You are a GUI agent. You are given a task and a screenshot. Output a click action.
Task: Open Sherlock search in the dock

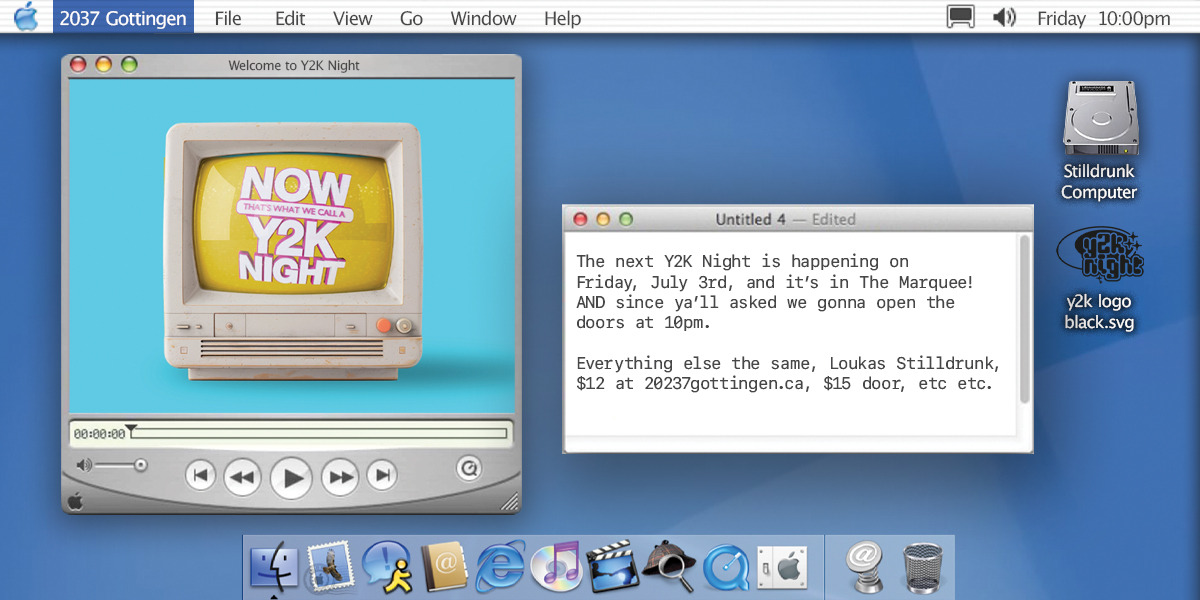669,567
